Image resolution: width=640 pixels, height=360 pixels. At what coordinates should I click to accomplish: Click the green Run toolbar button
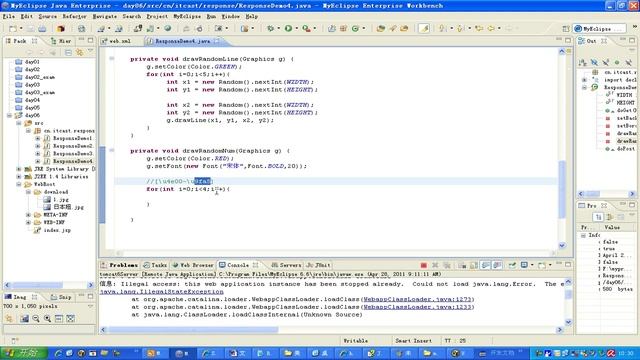[288, 29]
